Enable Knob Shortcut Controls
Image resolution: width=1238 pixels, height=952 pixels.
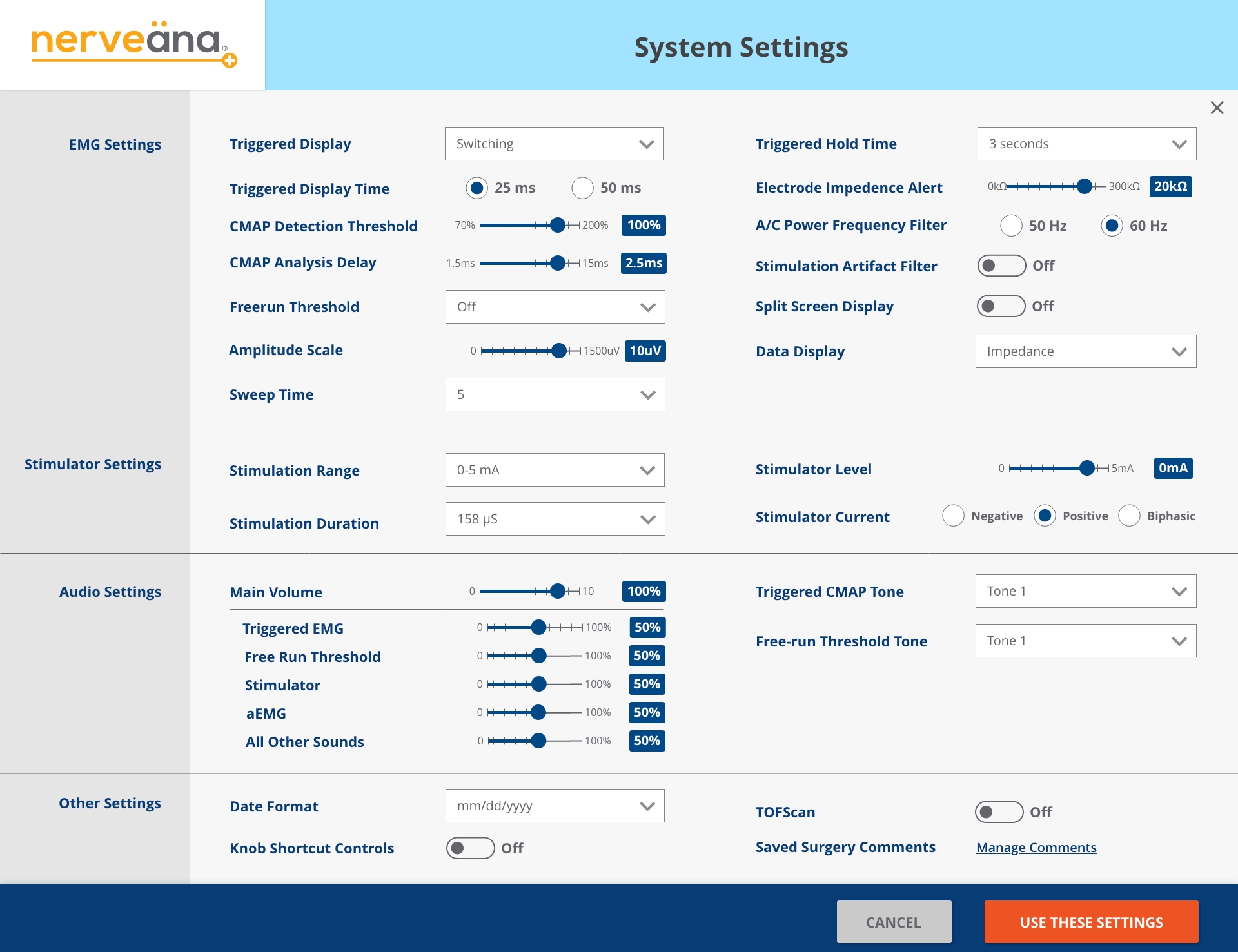click(470, 848)
